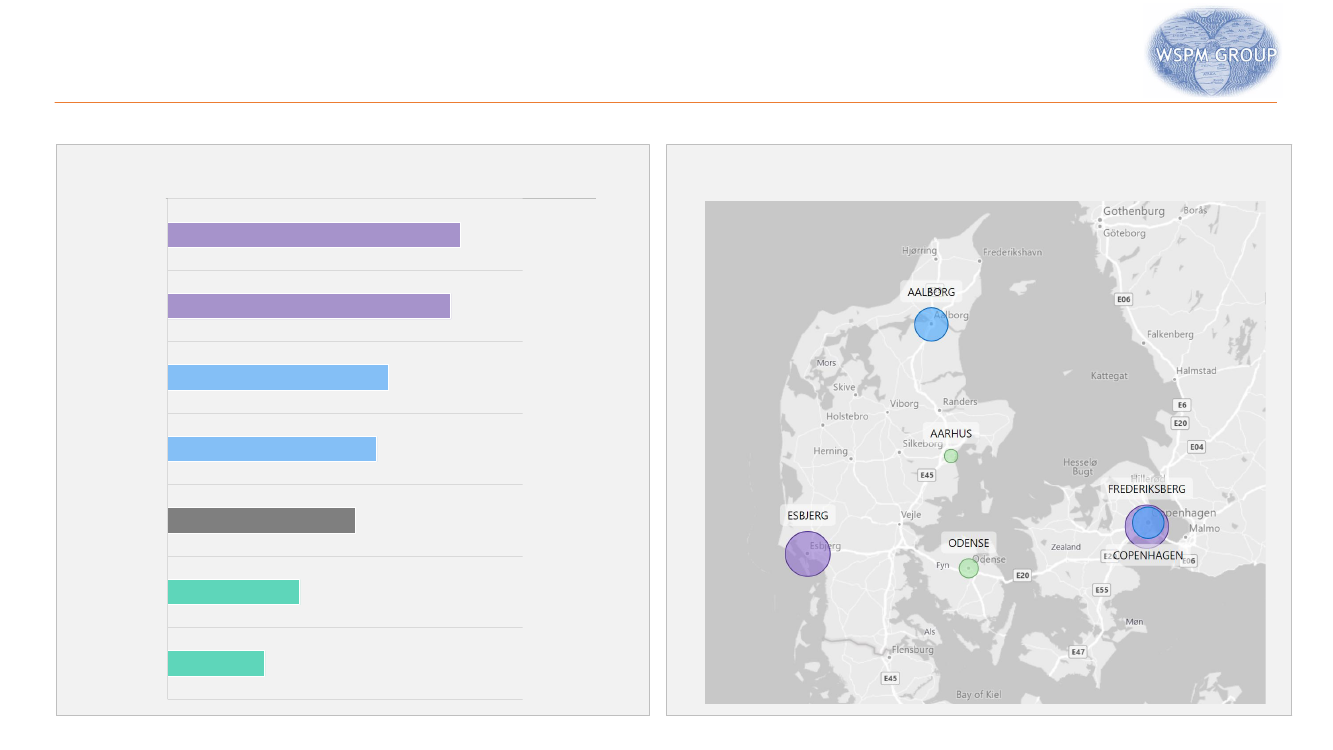Click the longer light blue bar

coord(277,378)
